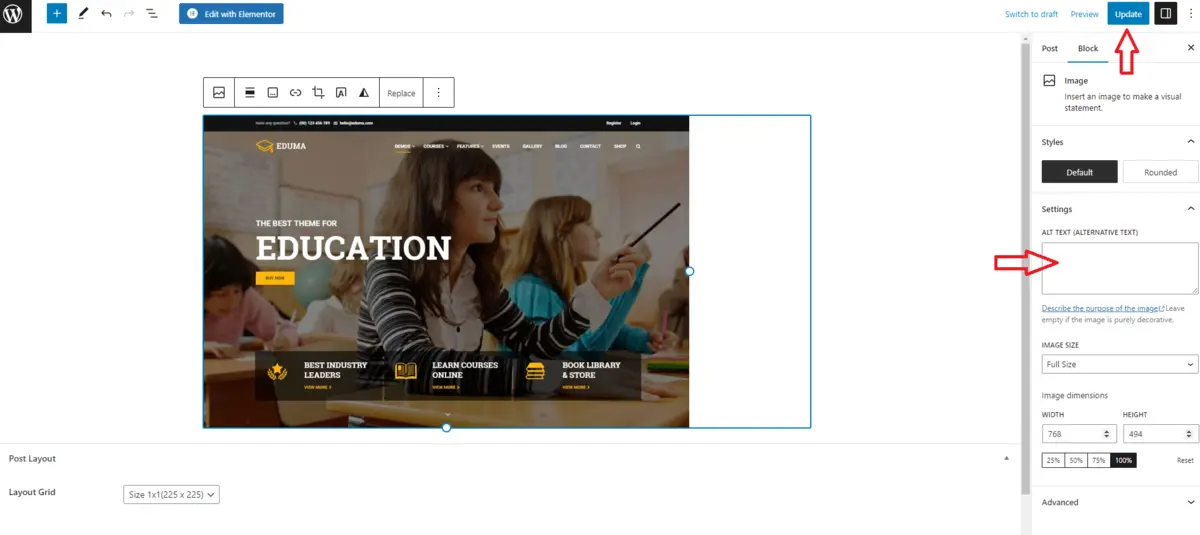The height and width of the screenshot is (535, 1200).
Task: Click the Update button
Action: pyautogui.click(x=1128, y=14)
